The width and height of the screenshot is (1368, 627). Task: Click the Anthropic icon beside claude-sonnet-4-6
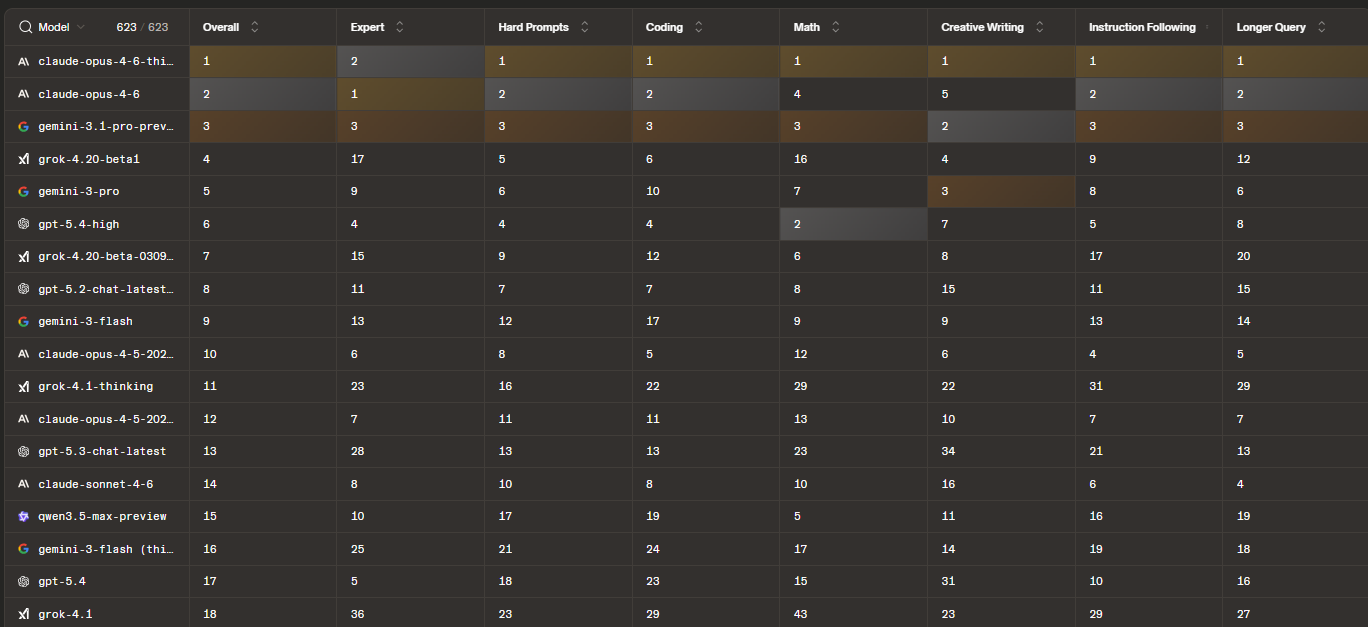24,484
